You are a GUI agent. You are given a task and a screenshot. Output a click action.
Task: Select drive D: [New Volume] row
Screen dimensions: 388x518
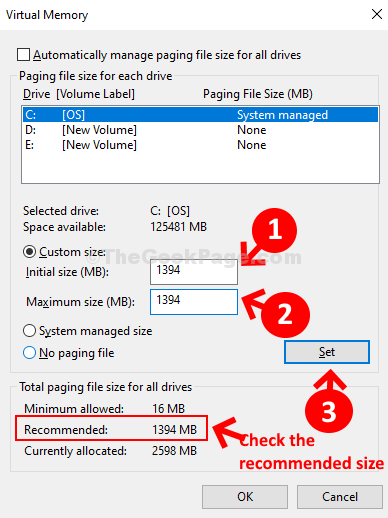pos(201,130)
